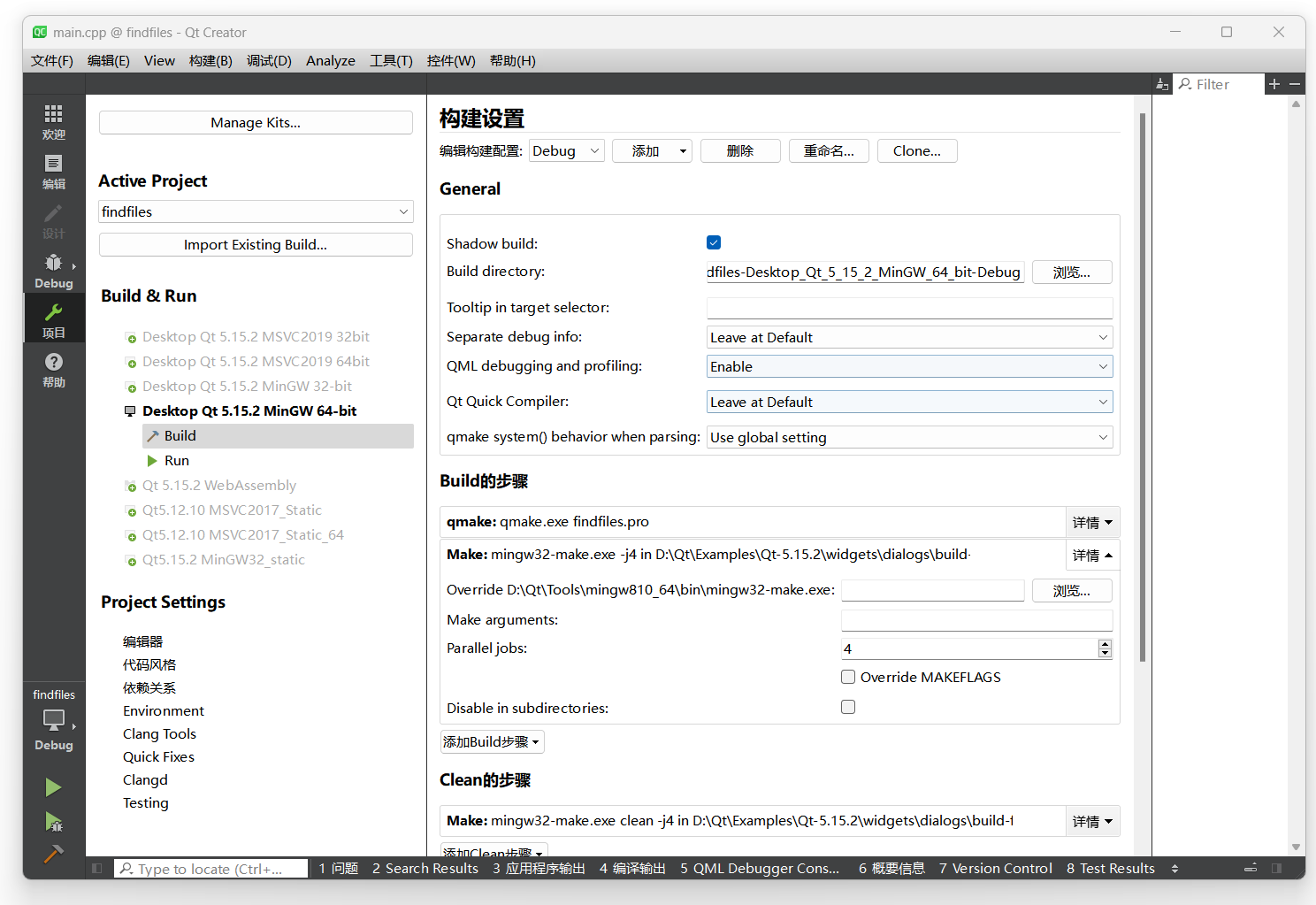This screenshot has width=1316, height=905.
Task: Click the Manage Kits... button
Action: tap(256, 122)
